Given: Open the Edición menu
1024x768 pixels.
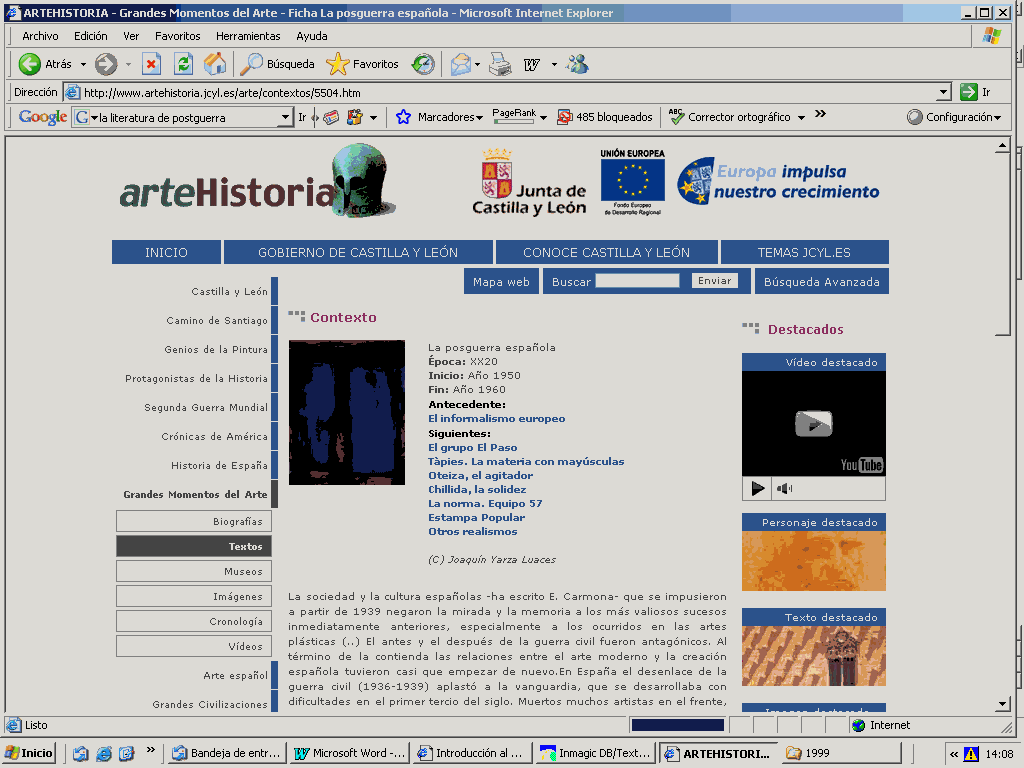Looking at the screenshot, I should (90, 36).
